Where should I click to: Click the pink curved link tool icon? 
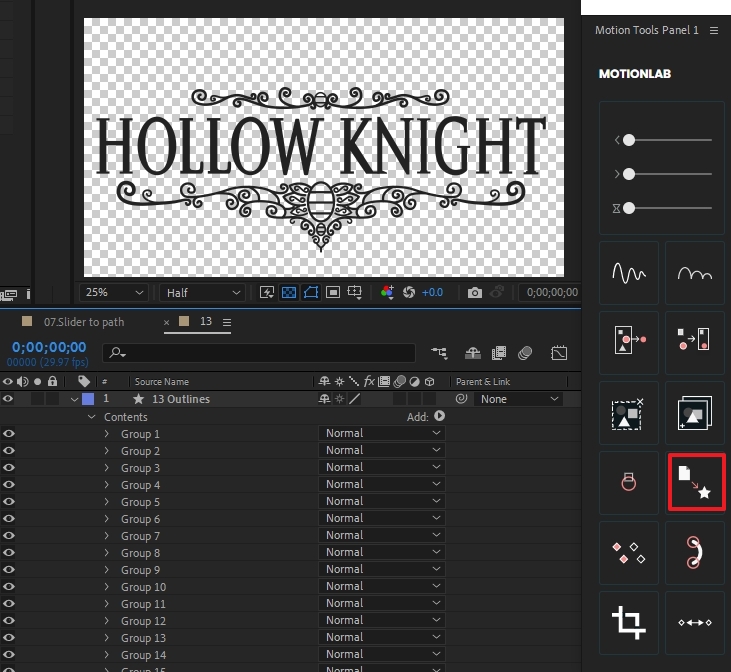pos(695,553)
